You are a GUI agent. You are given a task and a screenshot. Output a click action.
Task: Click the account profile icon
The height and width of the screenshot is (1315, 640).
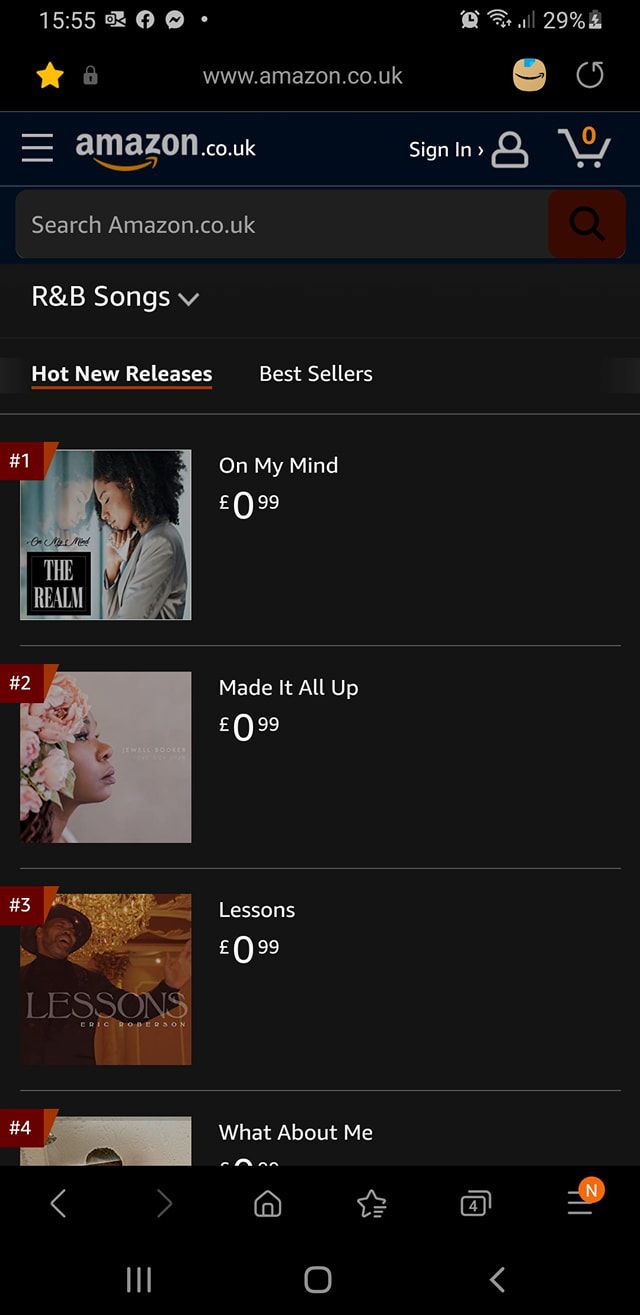click(510, 149)
